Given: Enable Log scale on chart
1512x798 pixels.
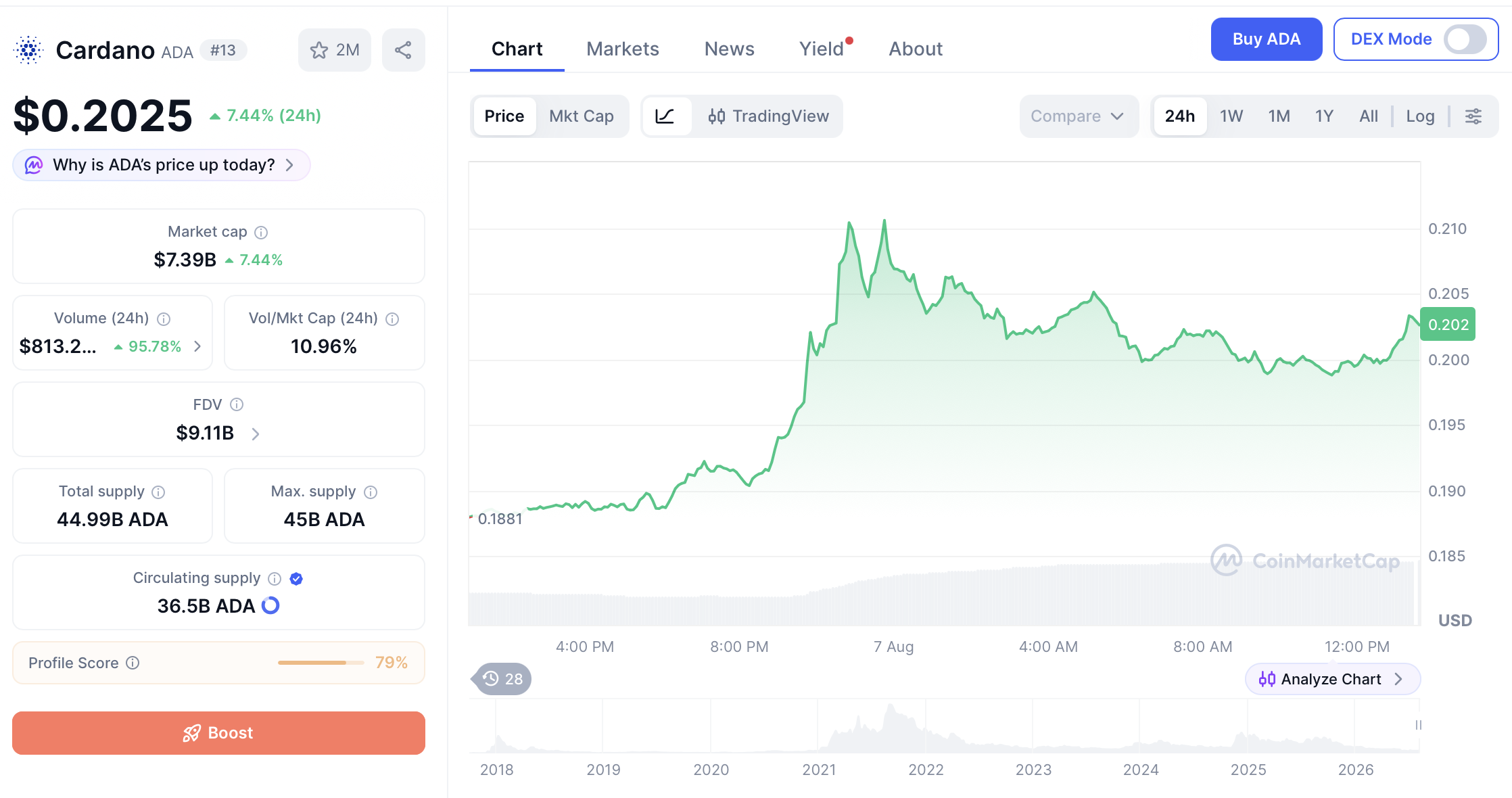Looking at the screenshot, I should pyautogui.click(x=1420, y=116).
